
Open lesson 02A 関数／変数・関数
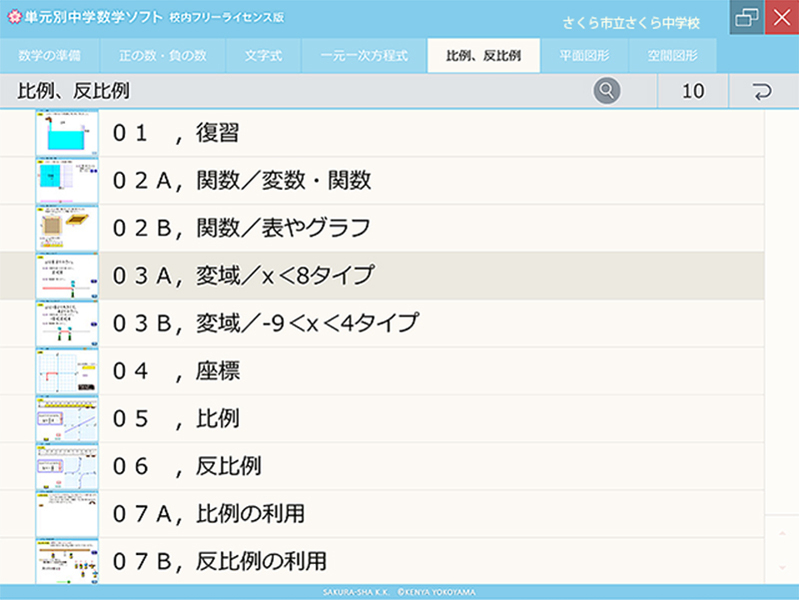[242, 180]
